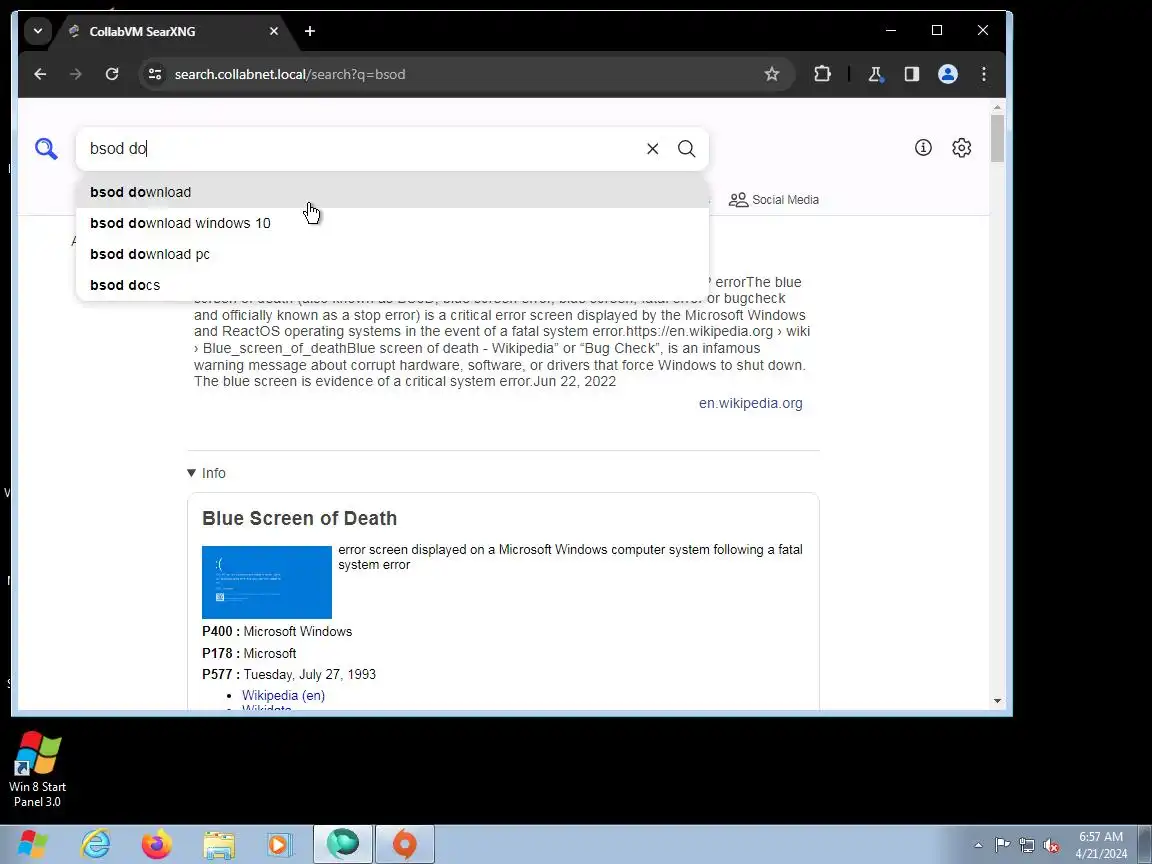The width and height of the screenshot is (1152, 864).
Task: Bookmark this page with star
Action: click(x=771, y=74)
